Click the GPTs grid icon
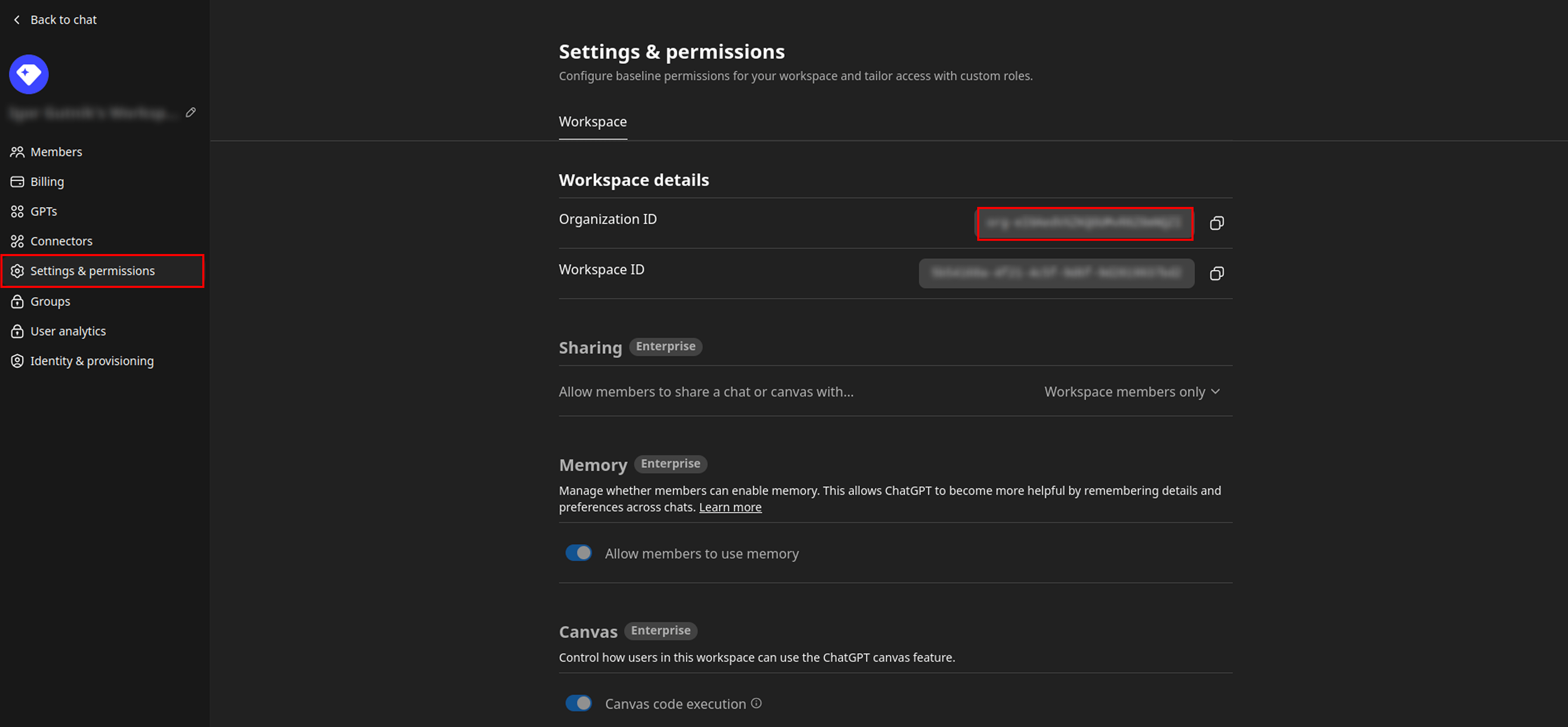This screenshot has height=727, width=1568. tap(17, 211)
